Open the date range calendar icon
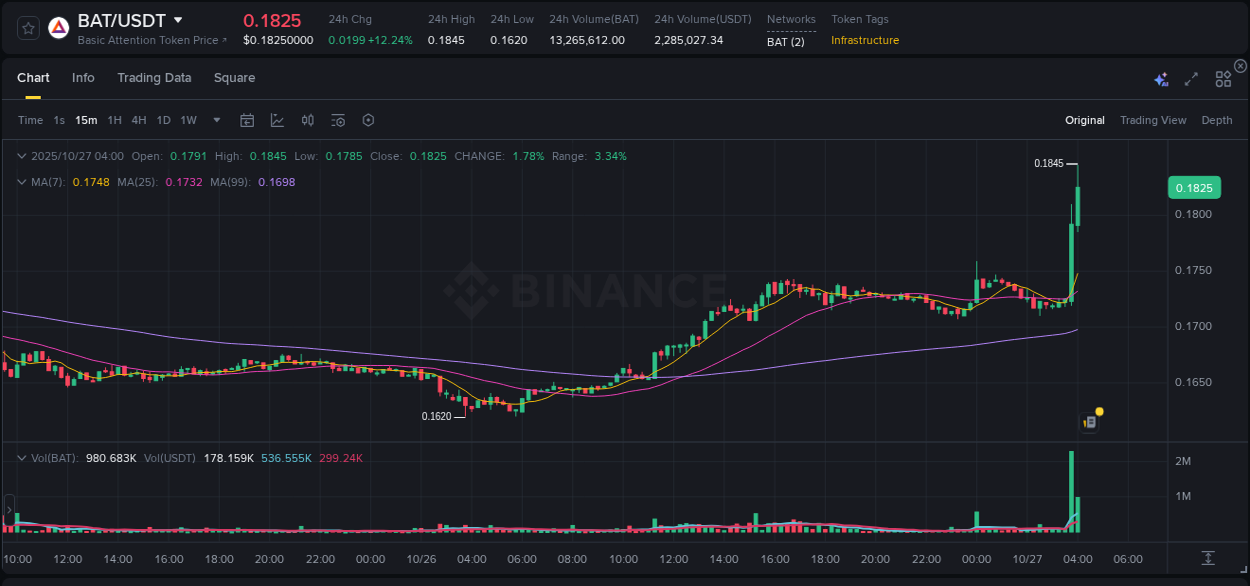Screen dimensions: 1250x586 [x=247, y=120]
